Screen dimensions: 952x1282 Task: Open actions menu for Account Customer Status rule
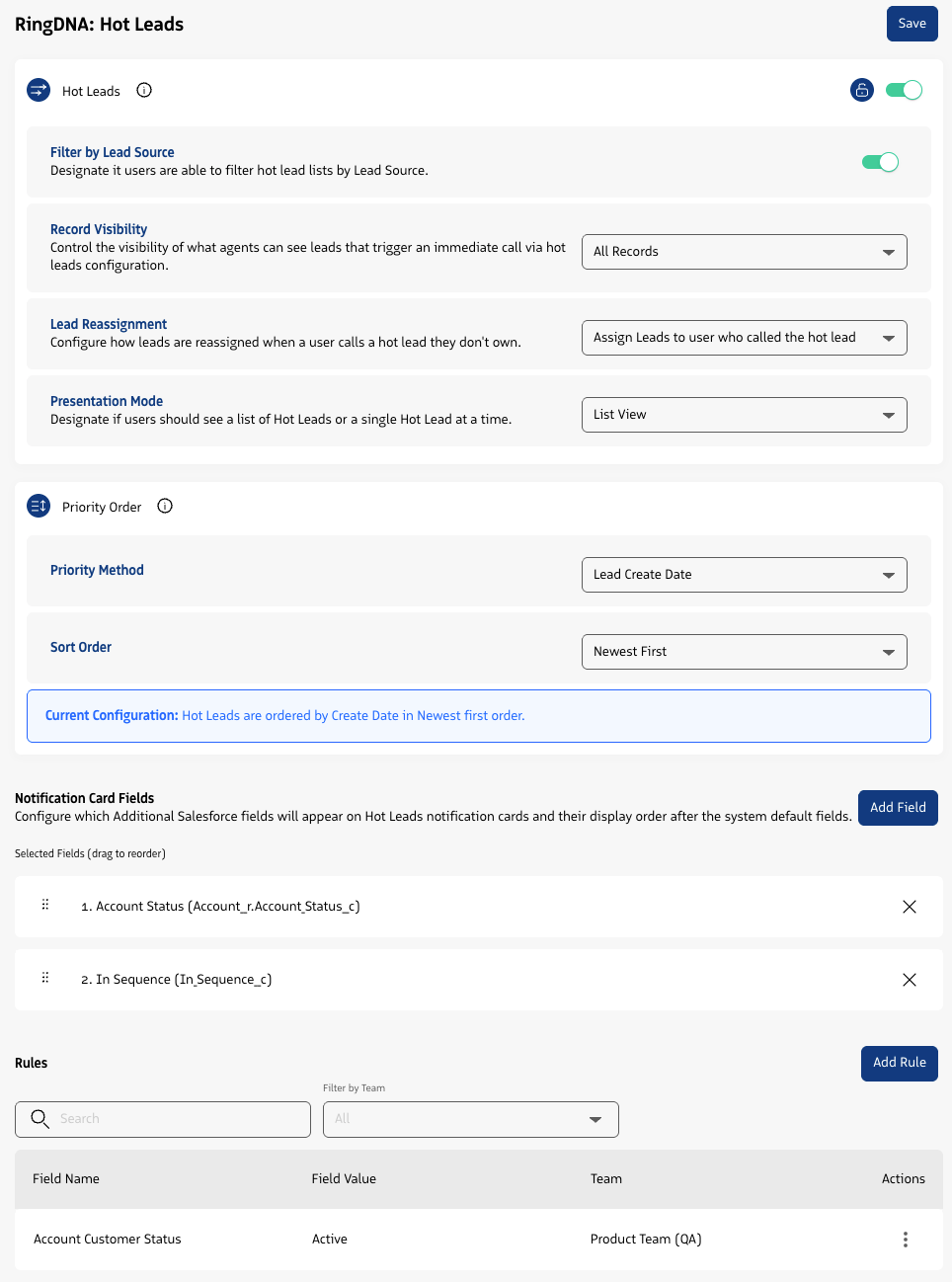click(x=905, y=1240)
